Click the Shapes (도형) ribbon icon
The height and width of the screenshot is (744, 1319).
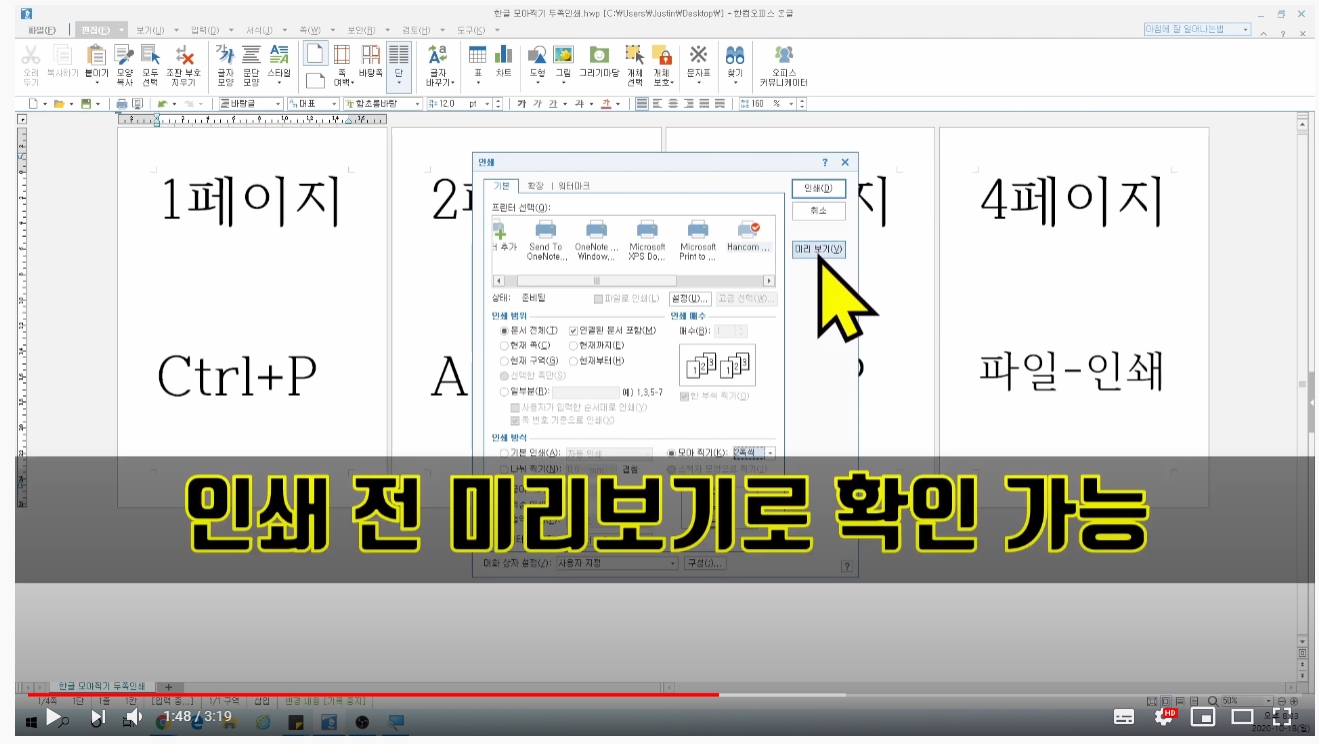pos(537,65)
